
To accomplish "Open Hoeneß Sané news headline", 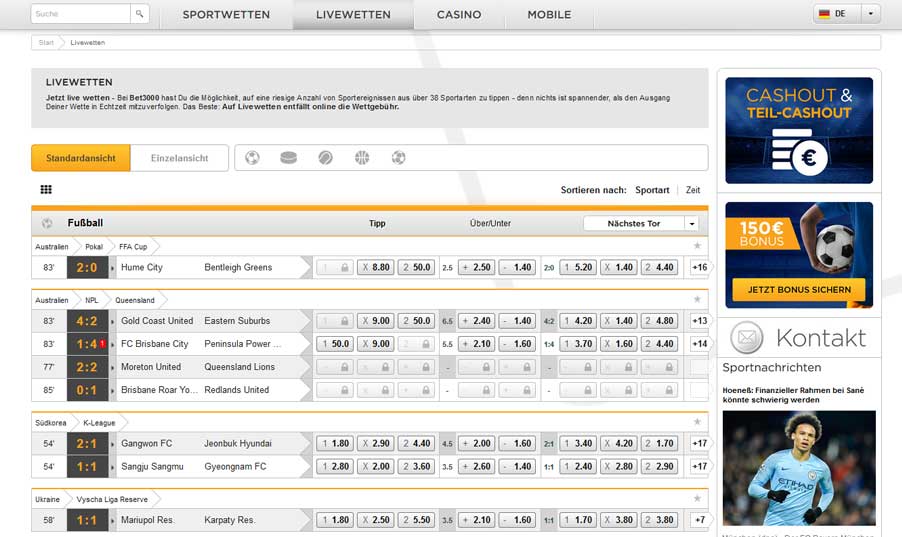I will click(x=793, y=395).
